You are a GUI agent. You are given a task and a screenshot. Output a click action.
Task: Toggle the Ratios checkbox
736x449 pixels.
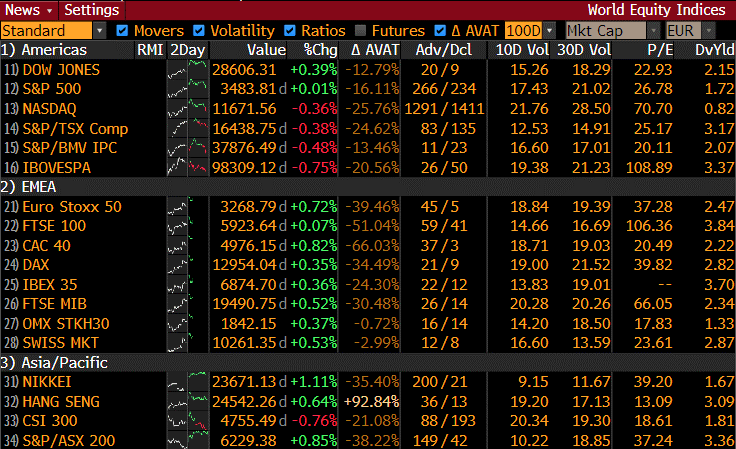click(290, 31)
